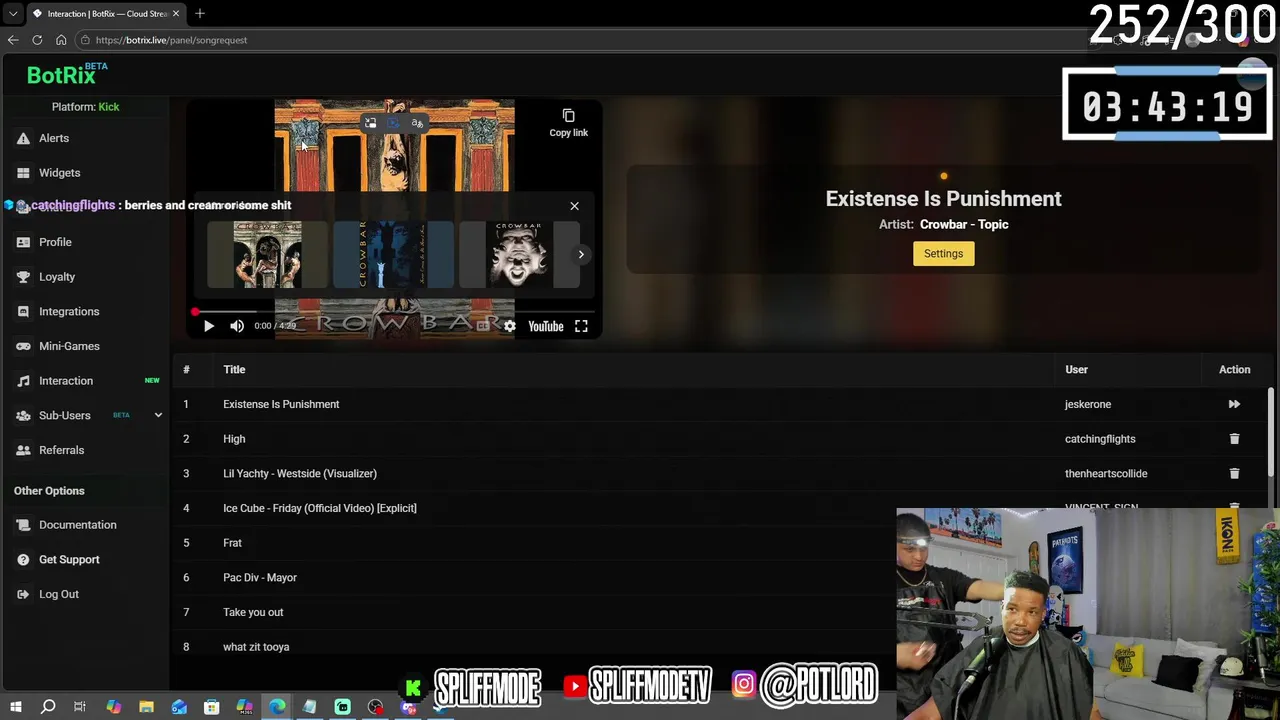Screen dimensions: 1280x720
Task: Click the translate icon above video
Action: click(x=417, y=123)
